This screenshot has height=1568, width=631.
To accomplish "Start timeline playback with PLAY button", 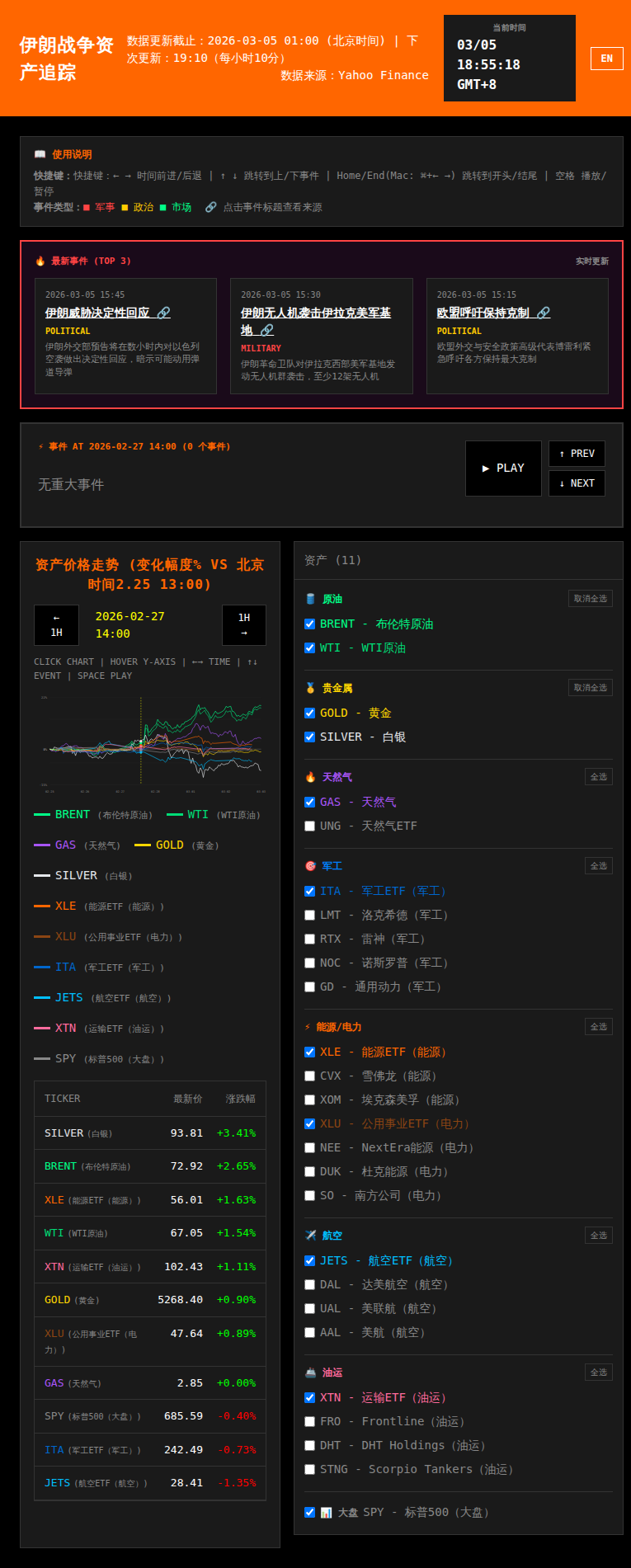I will click(x=503, y=469).
